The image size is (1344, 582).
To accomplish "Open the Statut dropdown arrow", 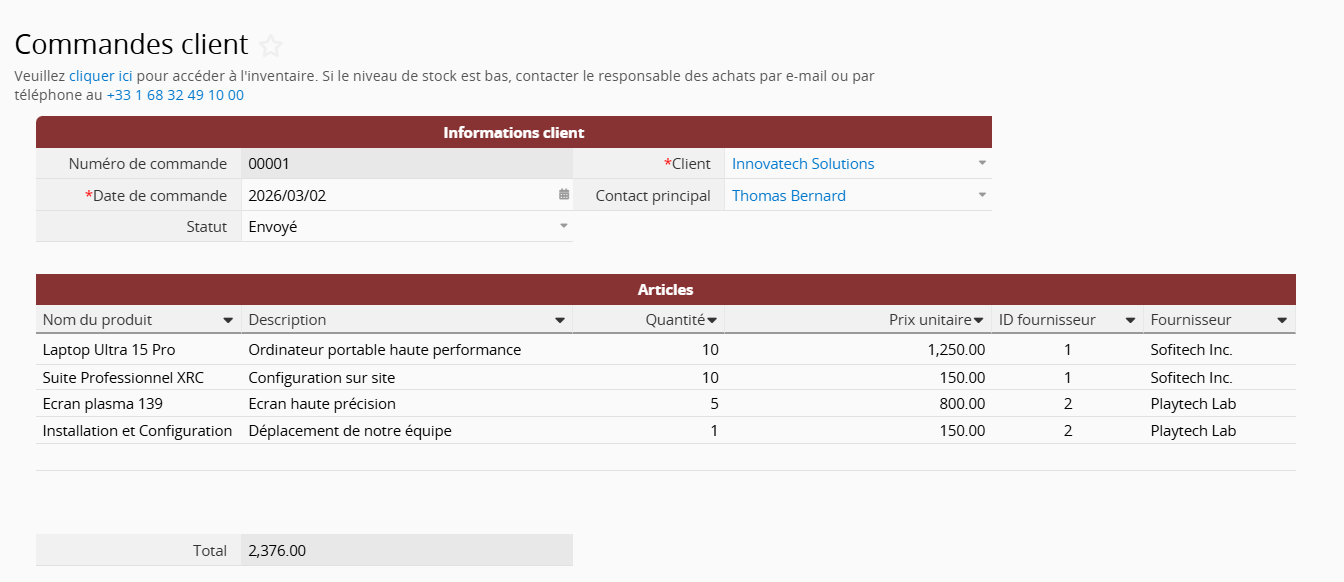I will [564, 226].
